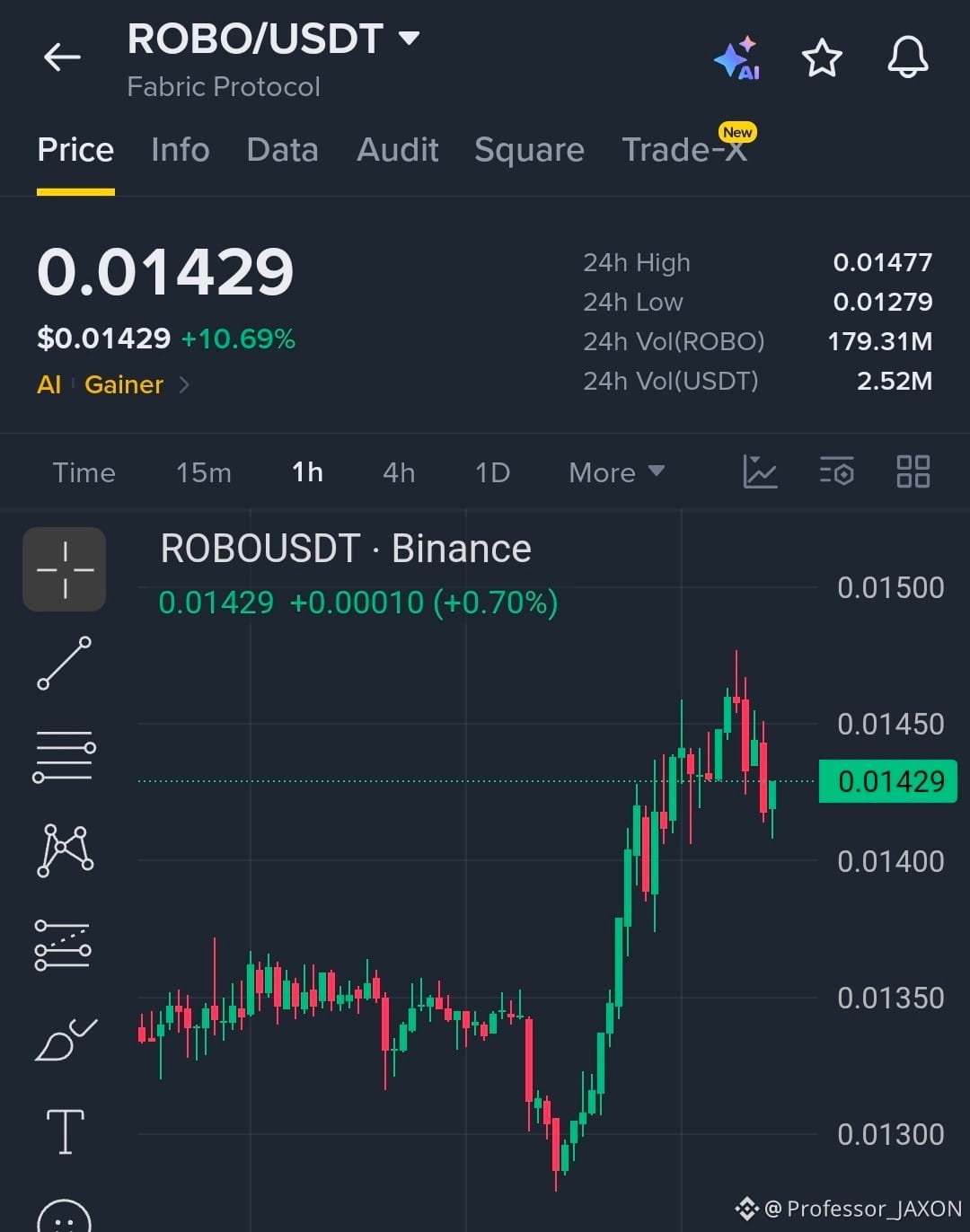
Task: Select the 15m chart interval
Action: click(204, 472)
